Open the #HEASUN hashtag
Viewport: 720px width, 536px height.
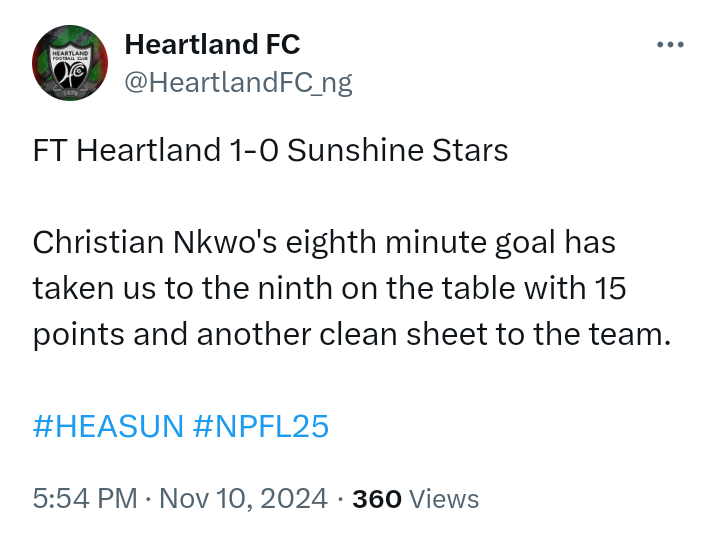pos(107,427)
